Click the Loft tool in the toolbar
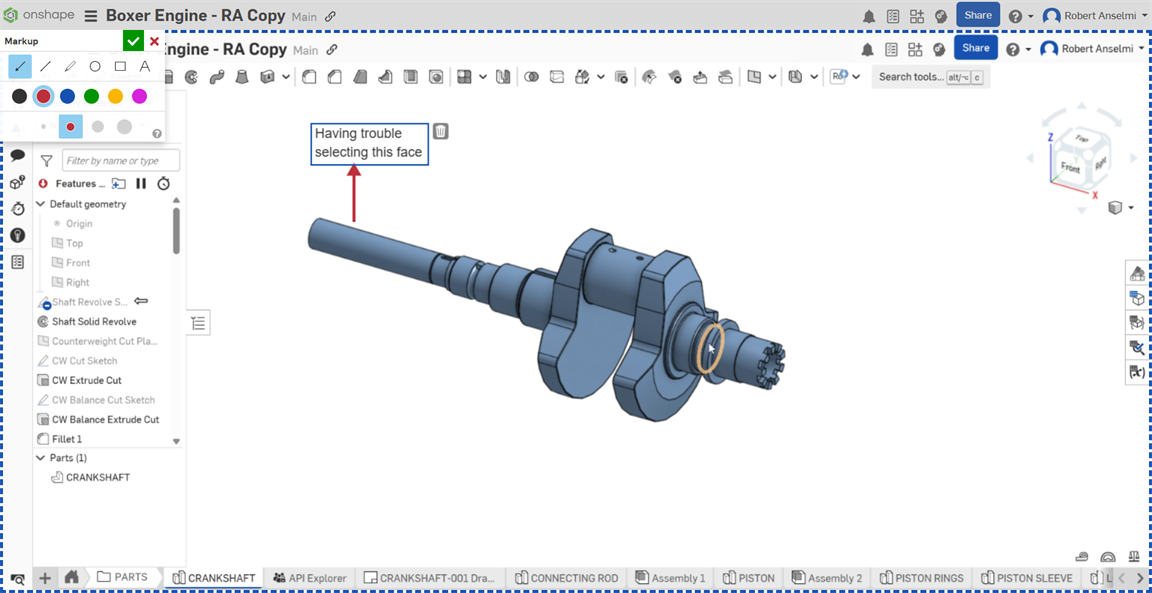The image size is (1152, 593). [241, 76]
